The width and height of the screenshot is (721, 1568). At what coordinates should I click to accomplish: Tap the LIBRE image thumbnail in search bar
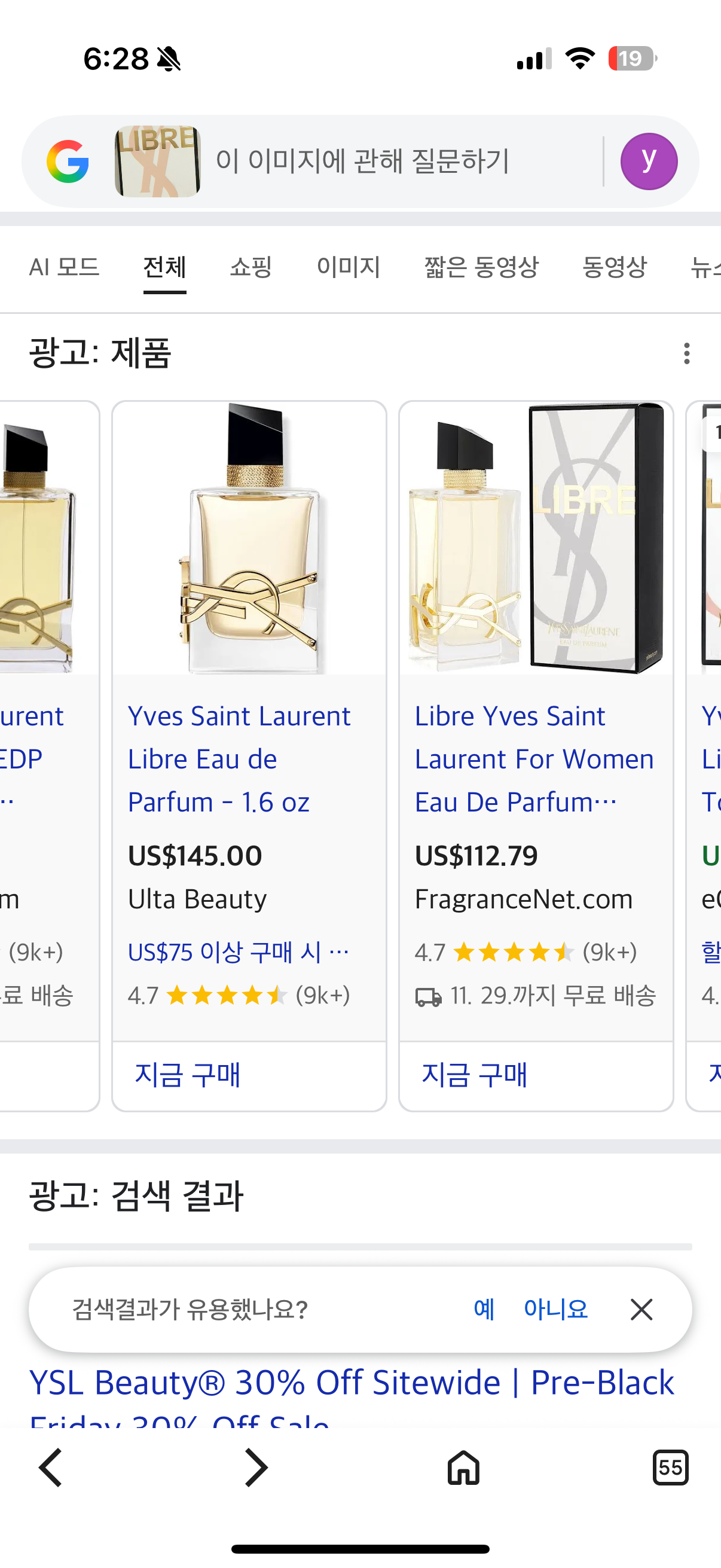tap(158, 161)
